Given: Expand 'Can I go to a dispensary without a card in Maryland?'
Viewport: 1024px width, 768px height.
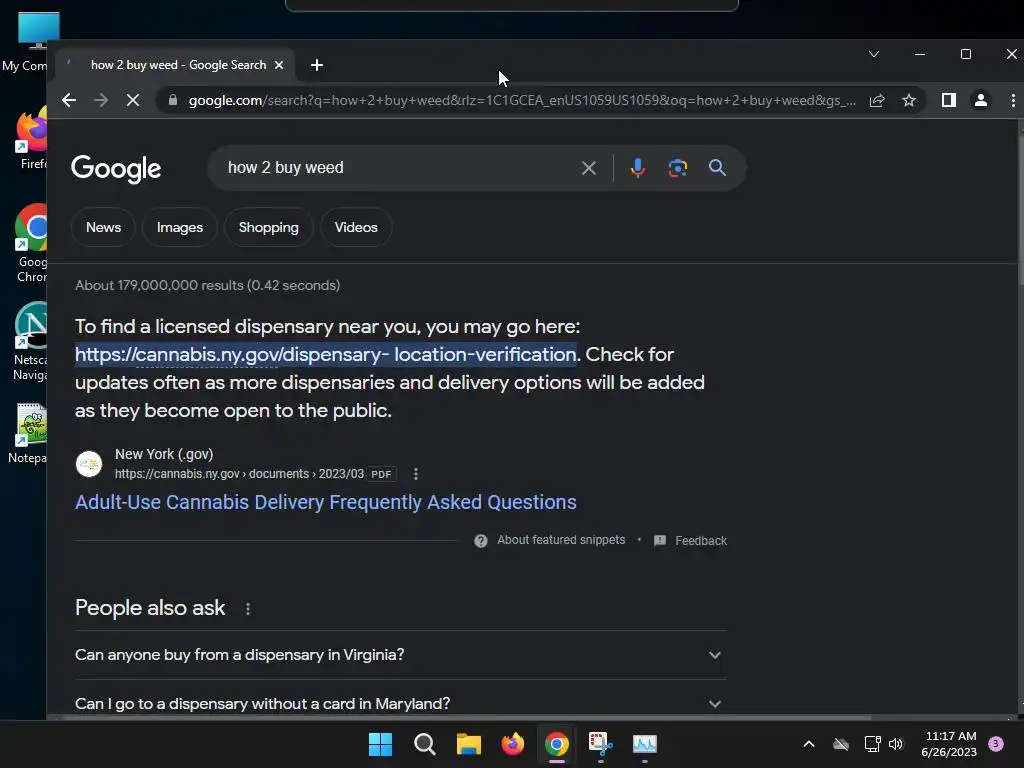Looking at the screenshot, I should 400,704.
